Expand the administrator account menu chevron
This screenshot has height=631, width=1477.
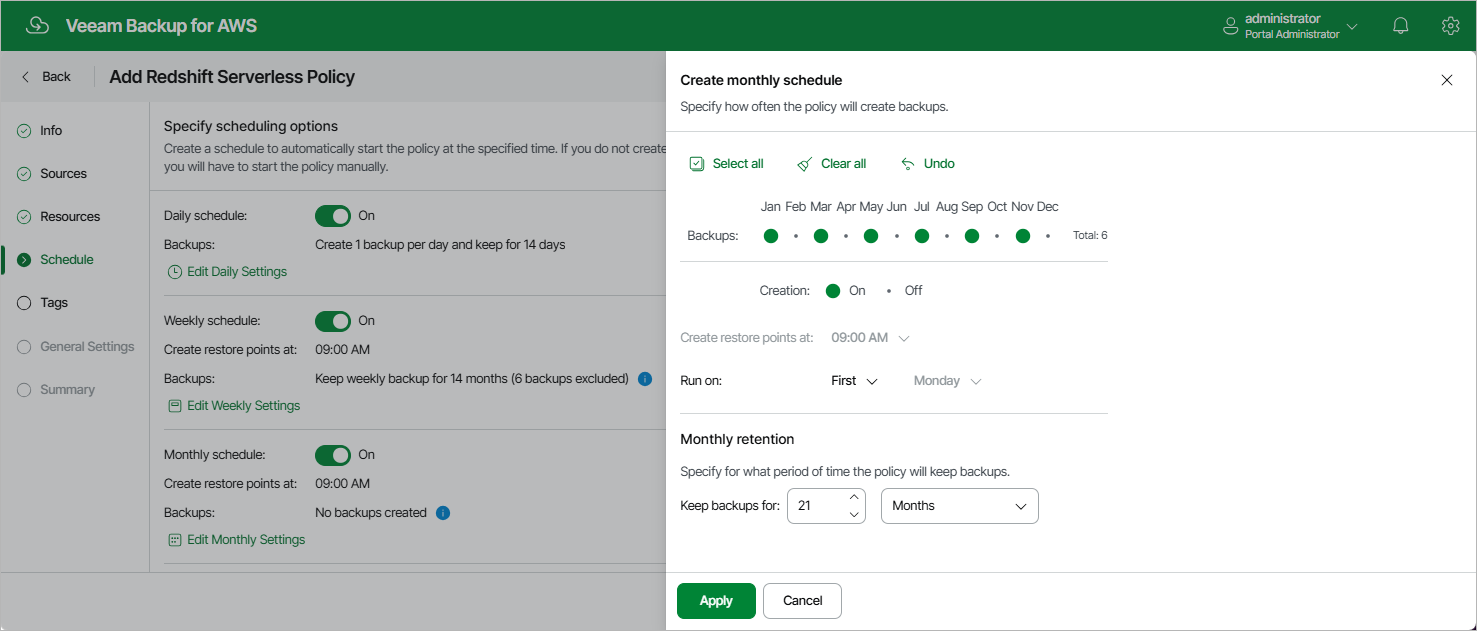point(1352,27)
